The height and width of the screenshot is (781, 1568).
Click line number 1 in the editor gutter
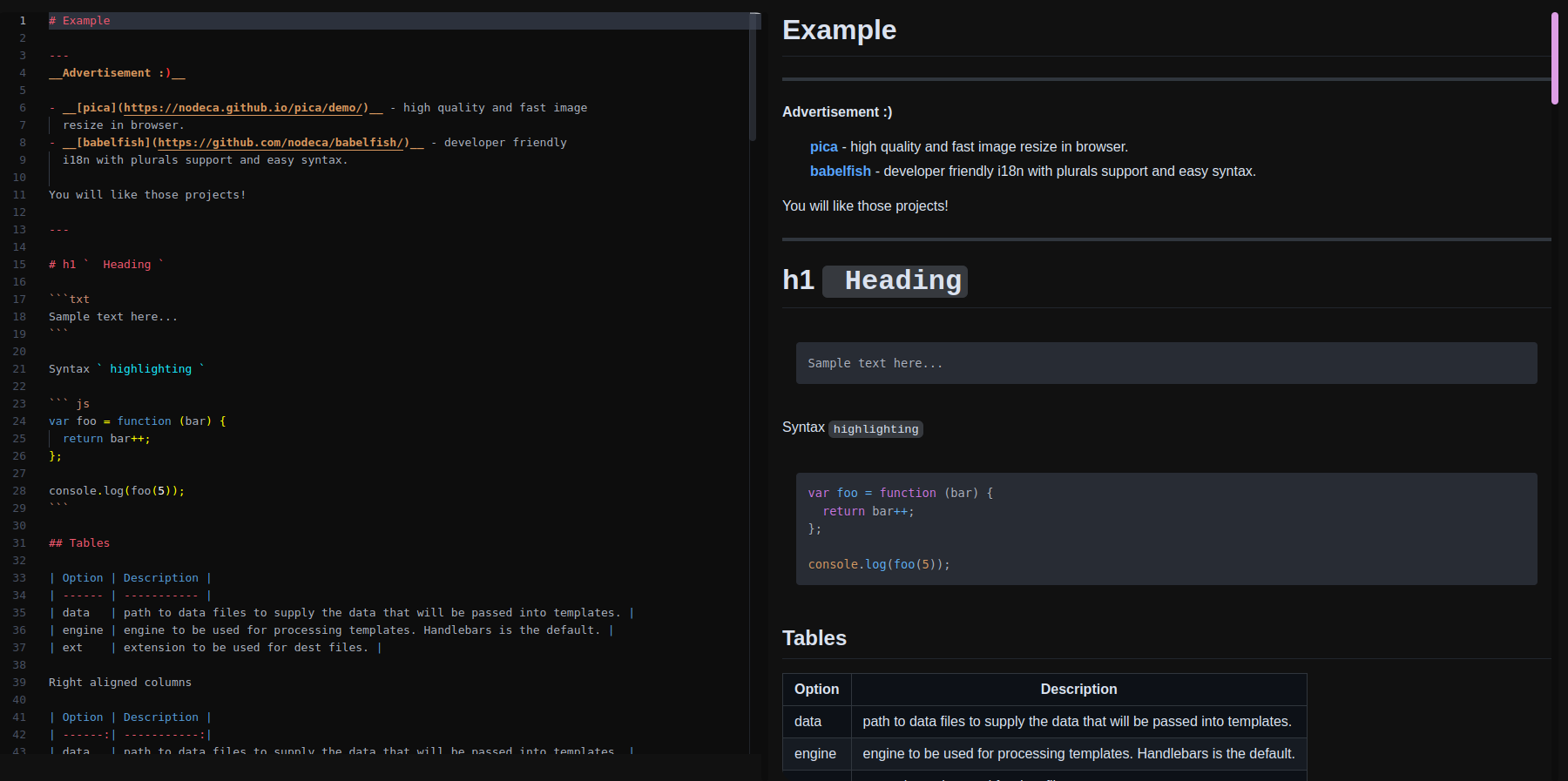tap(23, 21)
